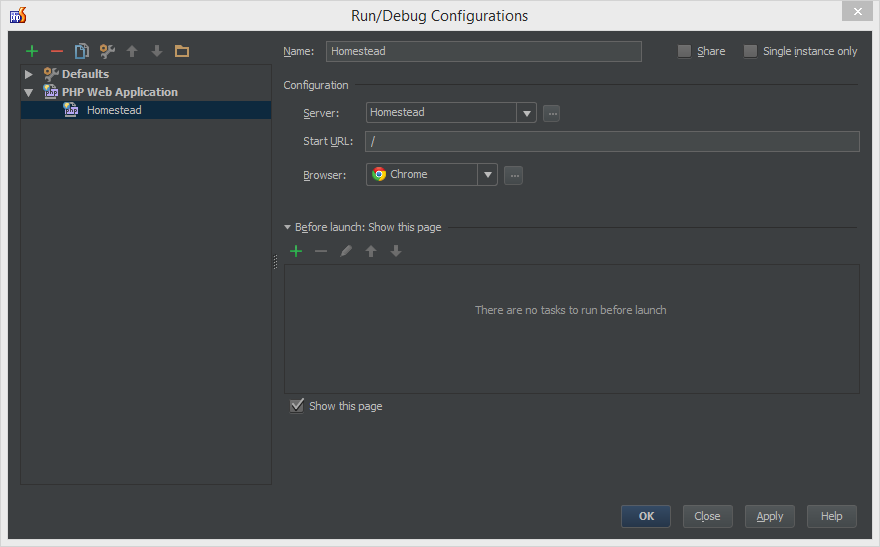Remove selected configuration with red minus
The image size is (880, 547).
57,51
